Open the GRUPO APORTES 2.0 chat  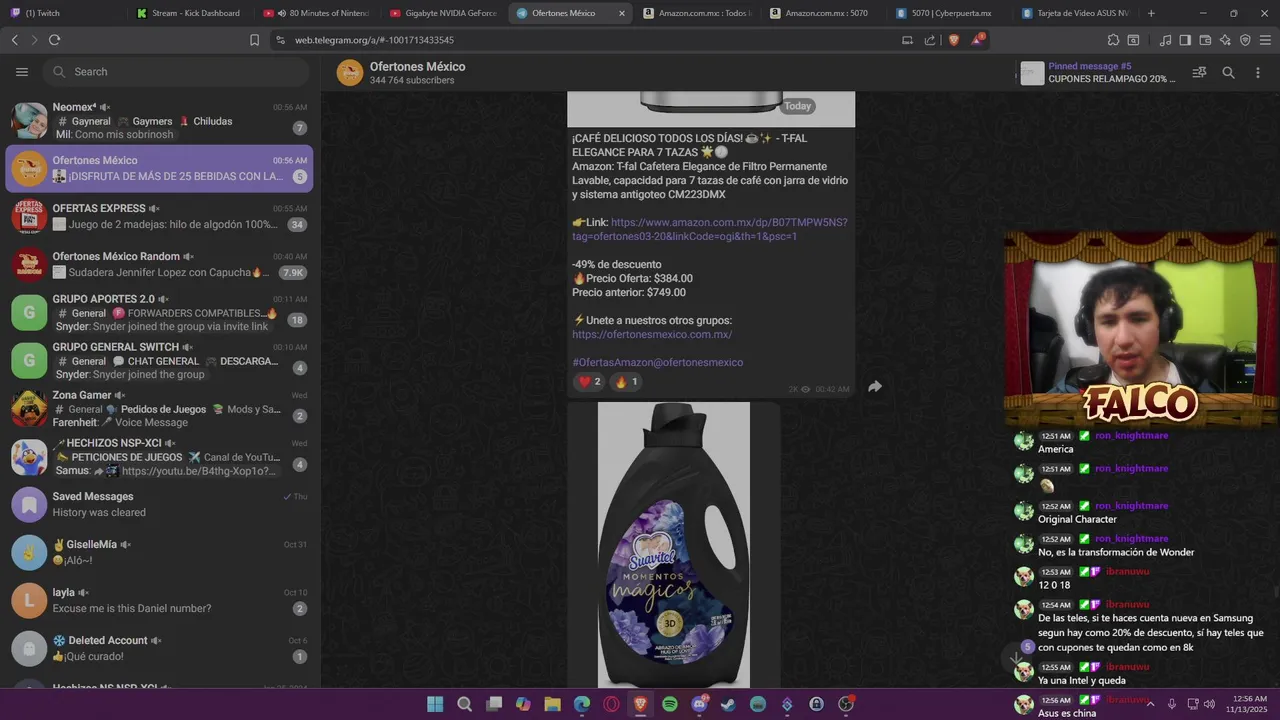pyautogui.click(x=159, y=312)
